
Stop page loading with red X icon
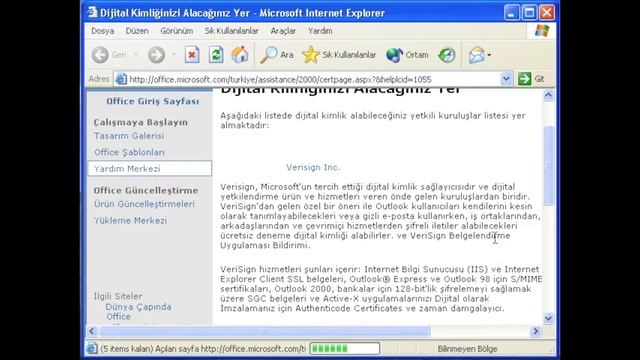click(192, 55)
